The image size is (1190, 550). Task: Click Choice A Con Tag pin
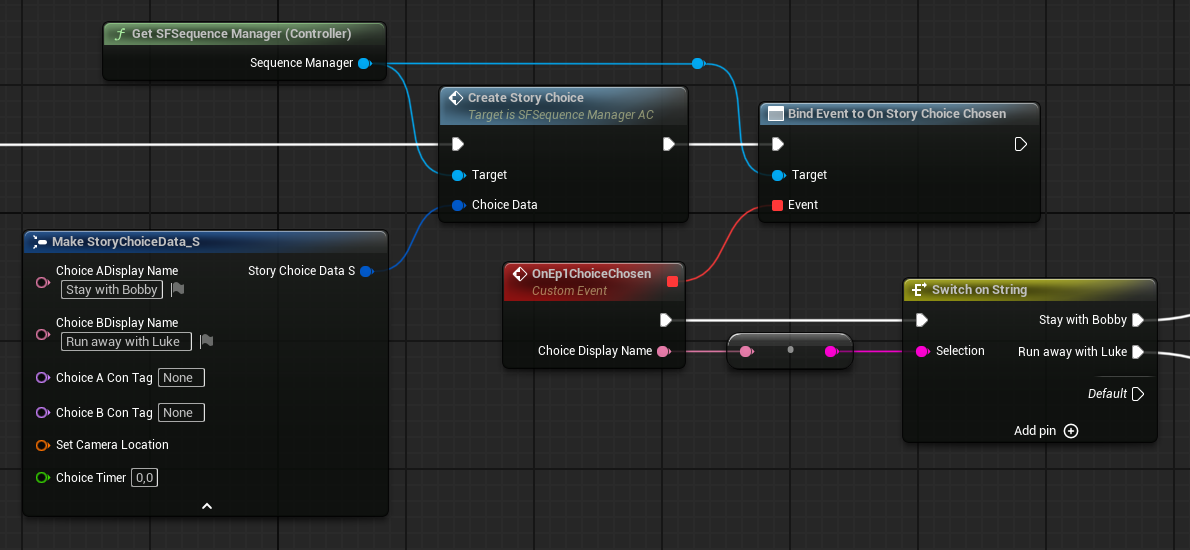(x=42, y=378)
